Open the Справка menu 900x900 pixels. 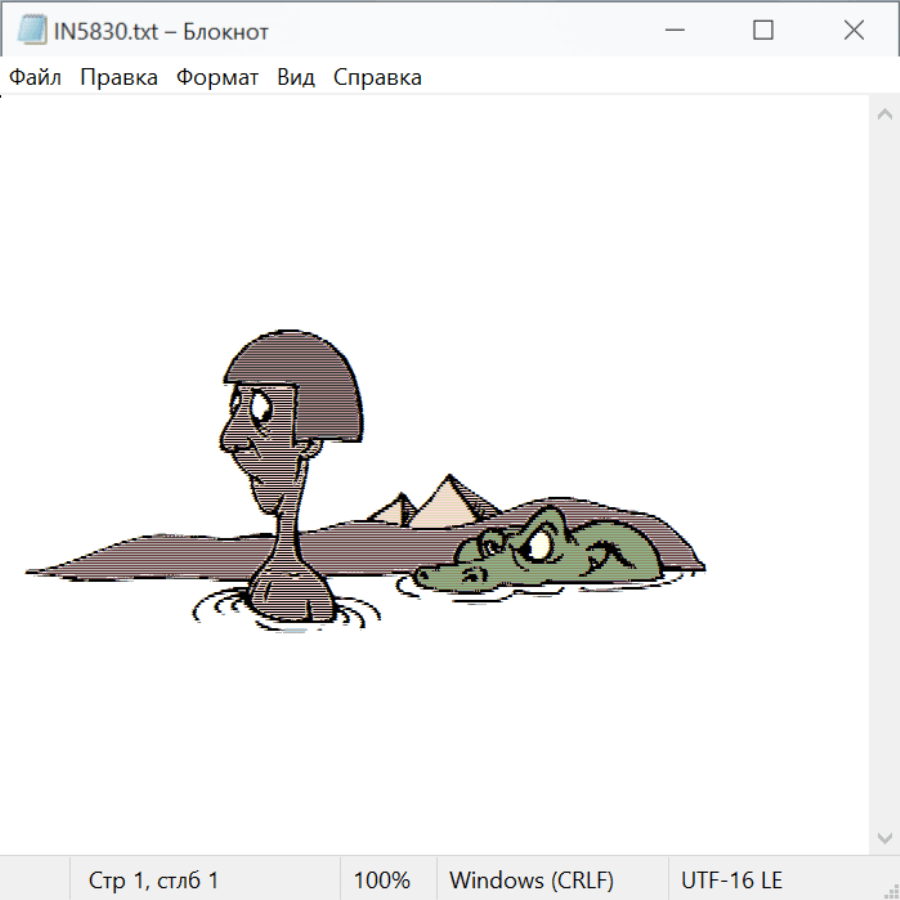377,78
